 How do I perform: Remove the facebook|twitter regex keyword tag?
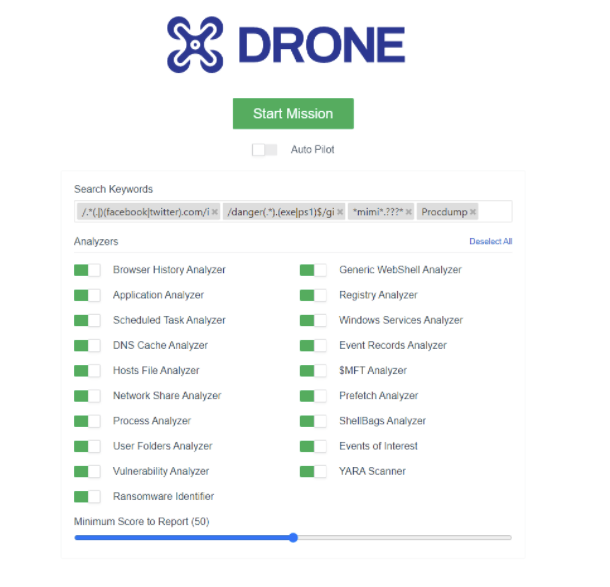coord(215,212)
